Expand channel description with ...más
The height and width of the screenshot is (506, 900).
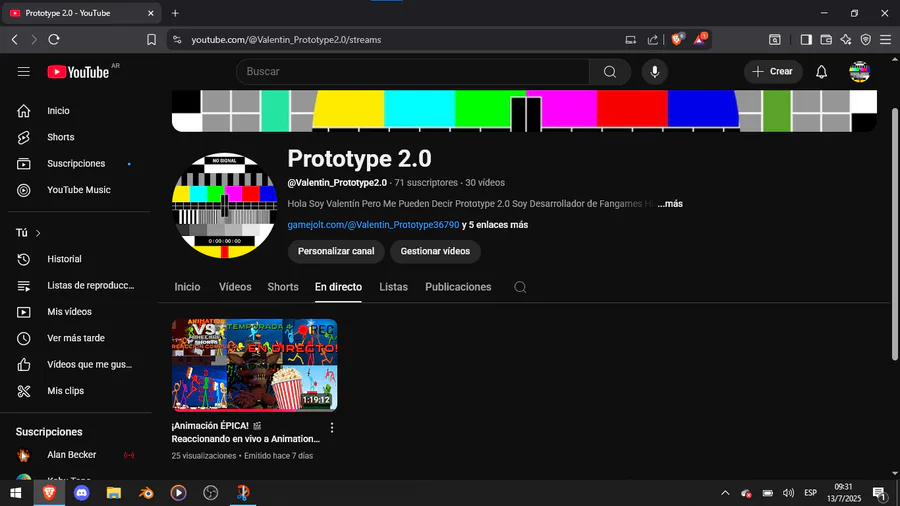tap(670, 204)
